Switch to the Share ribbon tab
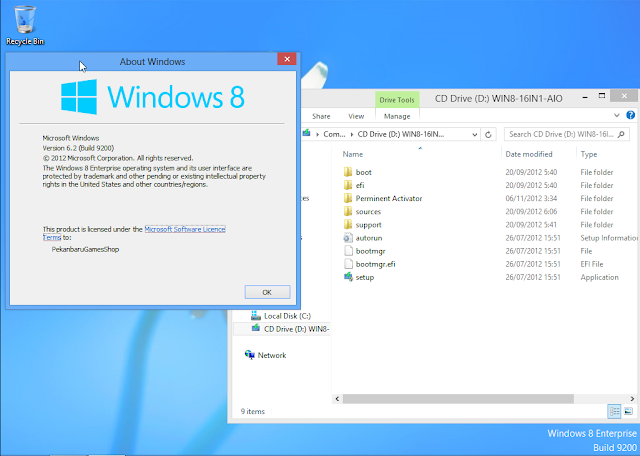 coord(321,116)
